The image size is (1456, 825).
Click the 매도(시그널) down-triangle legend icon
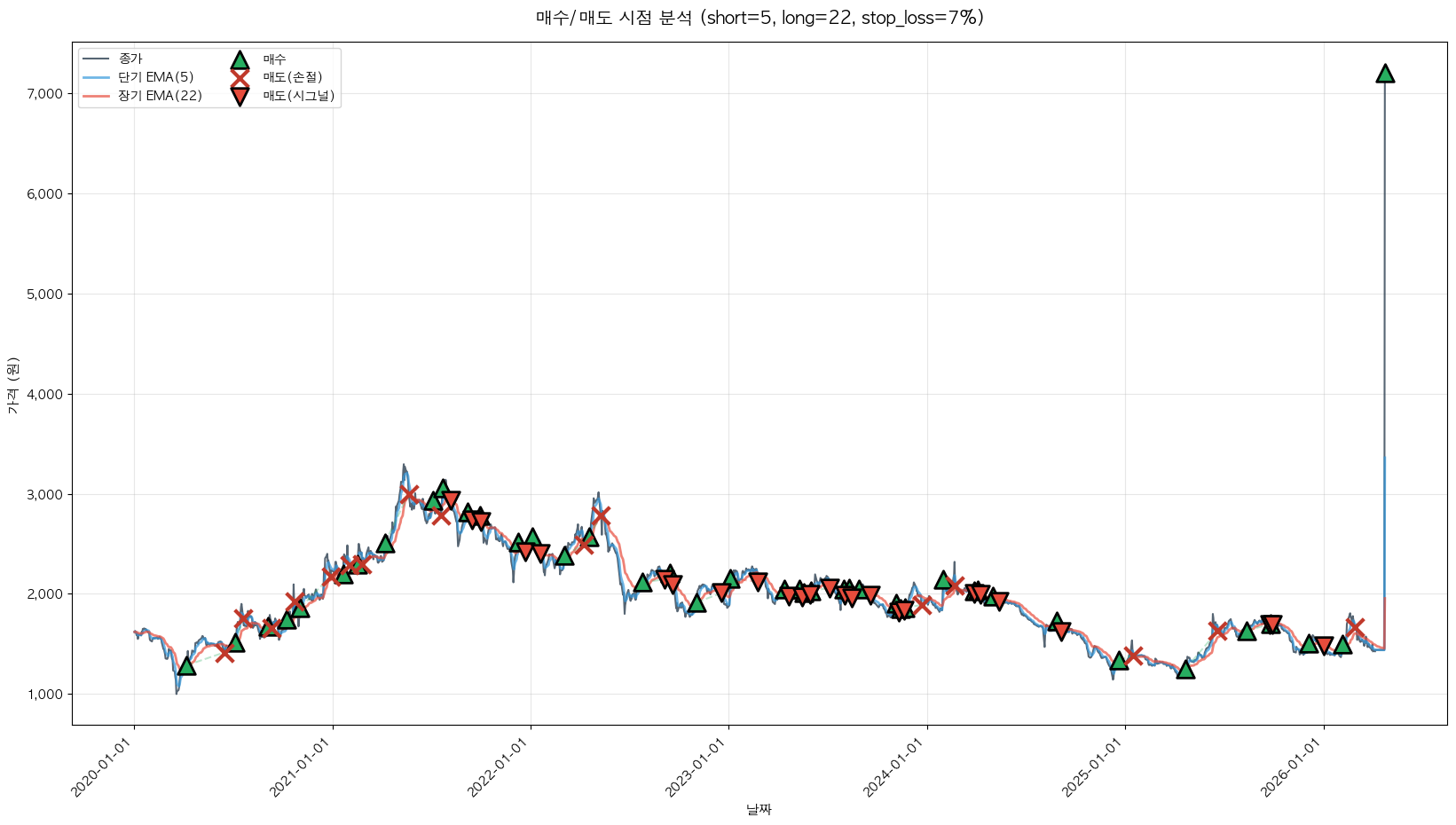[240, 97]
